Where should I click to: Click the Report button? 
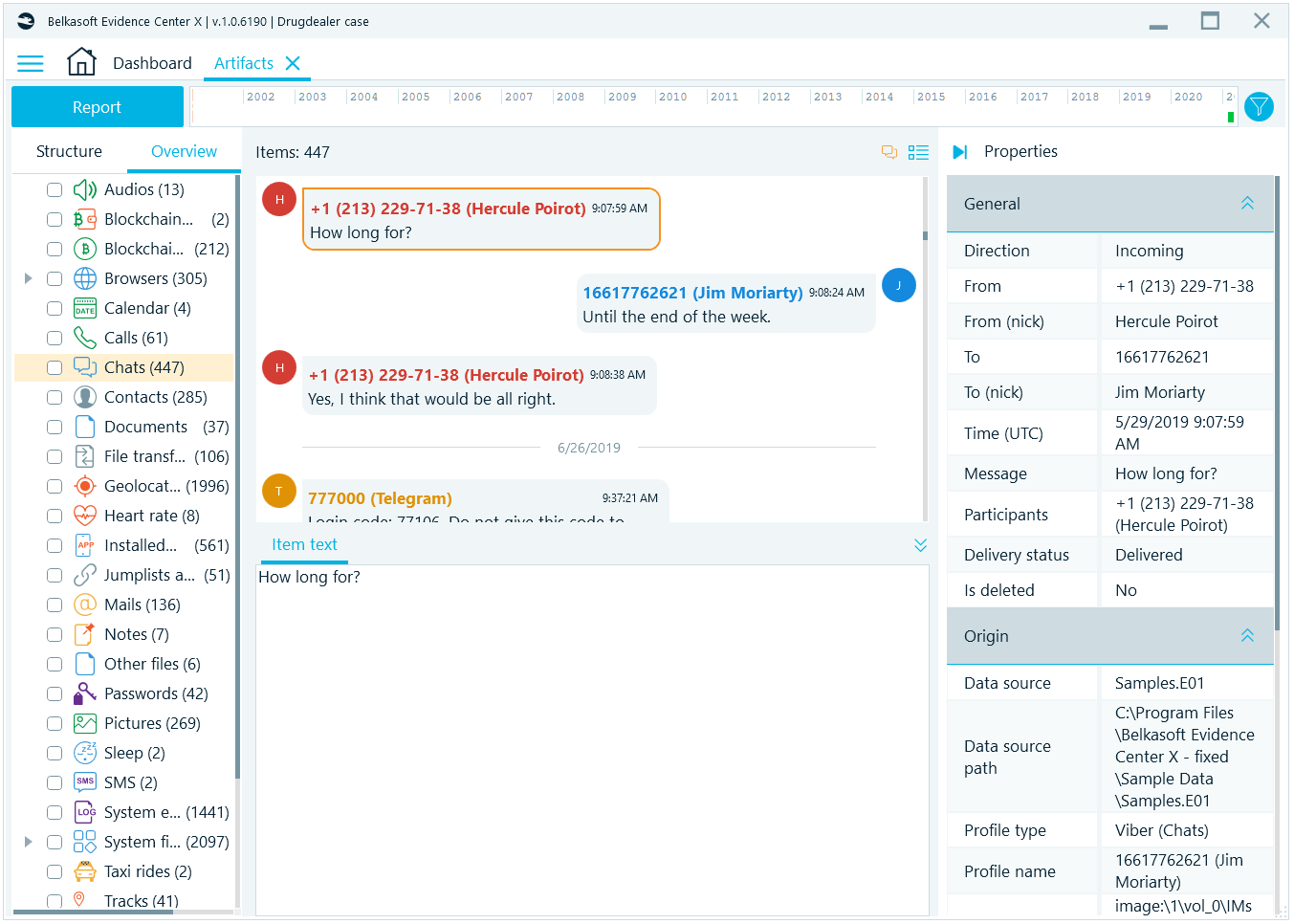98,107
